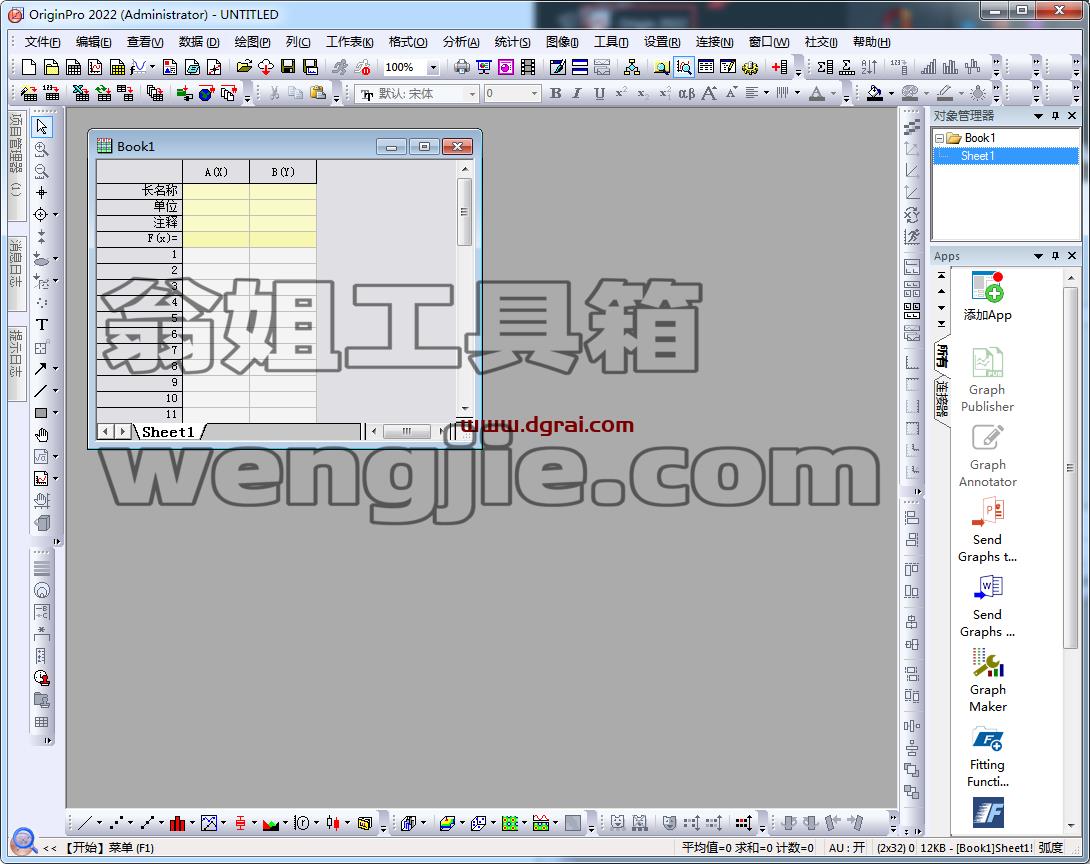Viewport: 1090px width, 864px height.
Task: Click the font color A swatch
Action: click(818, 93)
